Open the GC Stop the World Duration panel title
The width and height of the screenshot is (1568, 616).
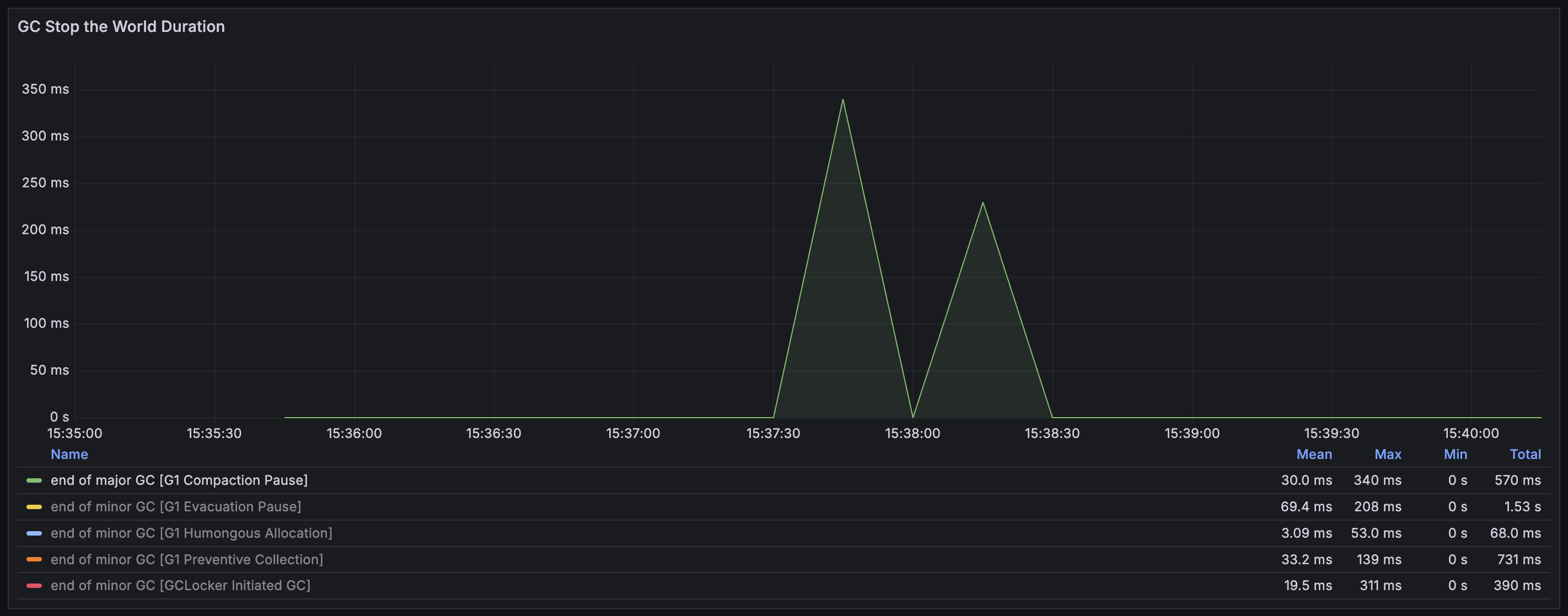tap(121, 27)
